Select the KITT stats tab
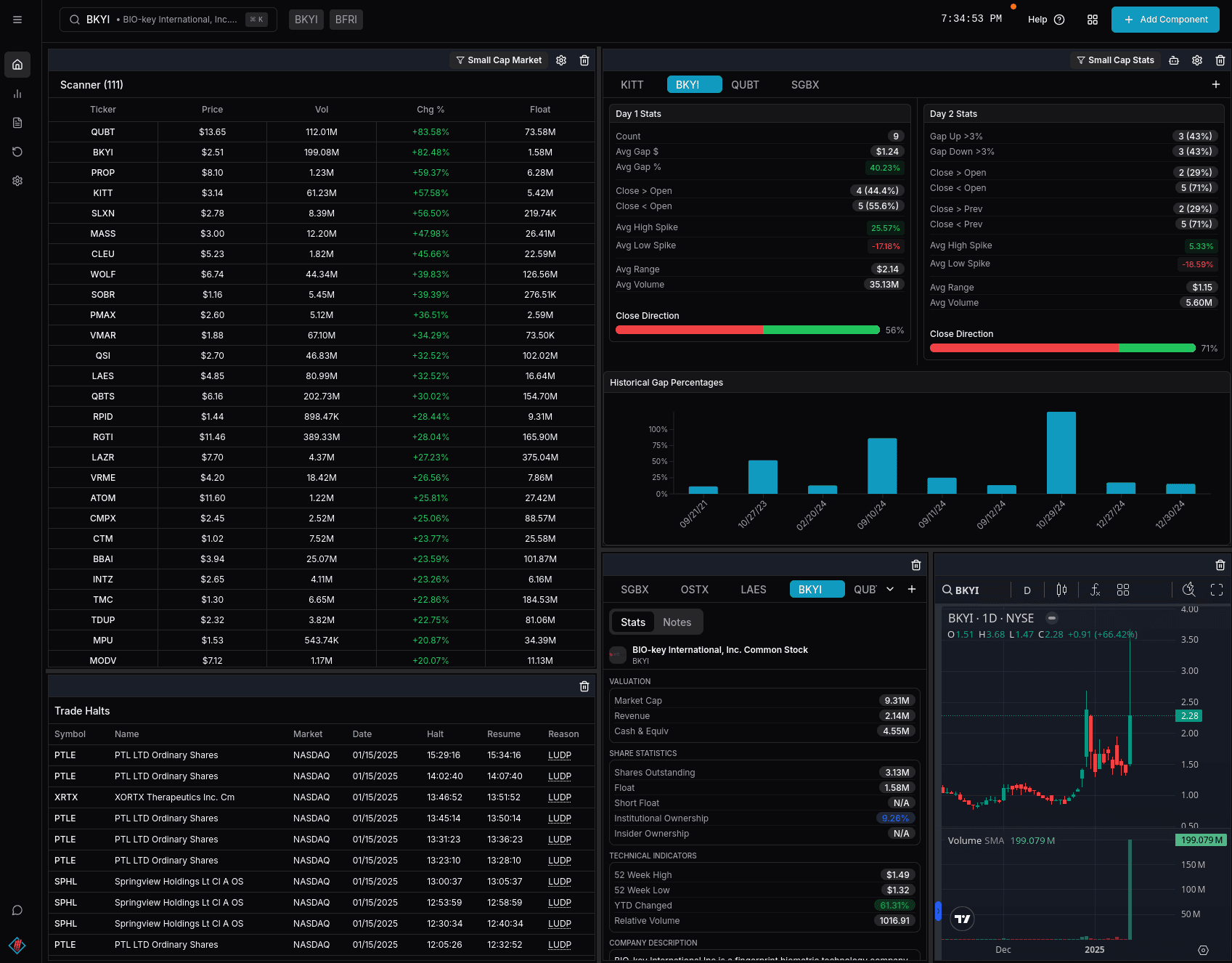 (x=632, y=85)
